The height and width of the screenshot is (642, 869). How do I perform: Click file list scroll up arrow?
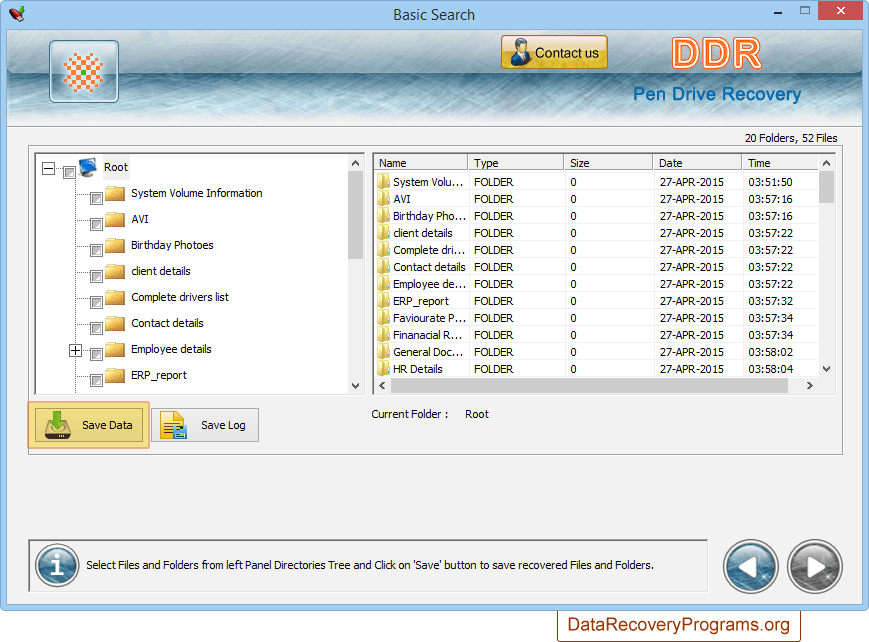[x=826, y=163]
